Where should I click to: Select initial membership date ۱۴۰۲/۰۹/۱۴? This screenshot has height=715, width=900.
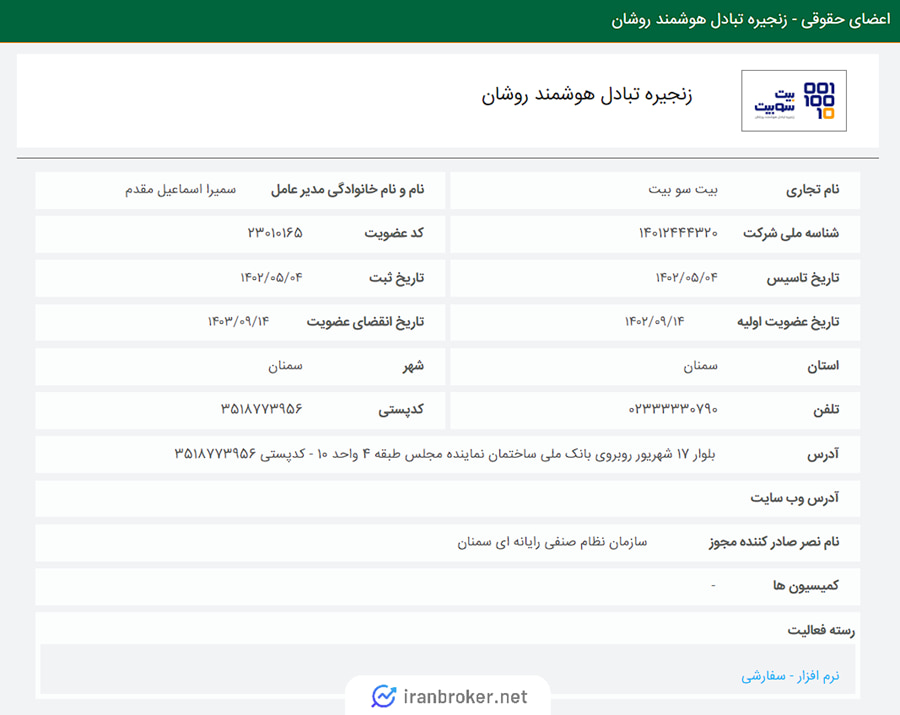(654, 321)
